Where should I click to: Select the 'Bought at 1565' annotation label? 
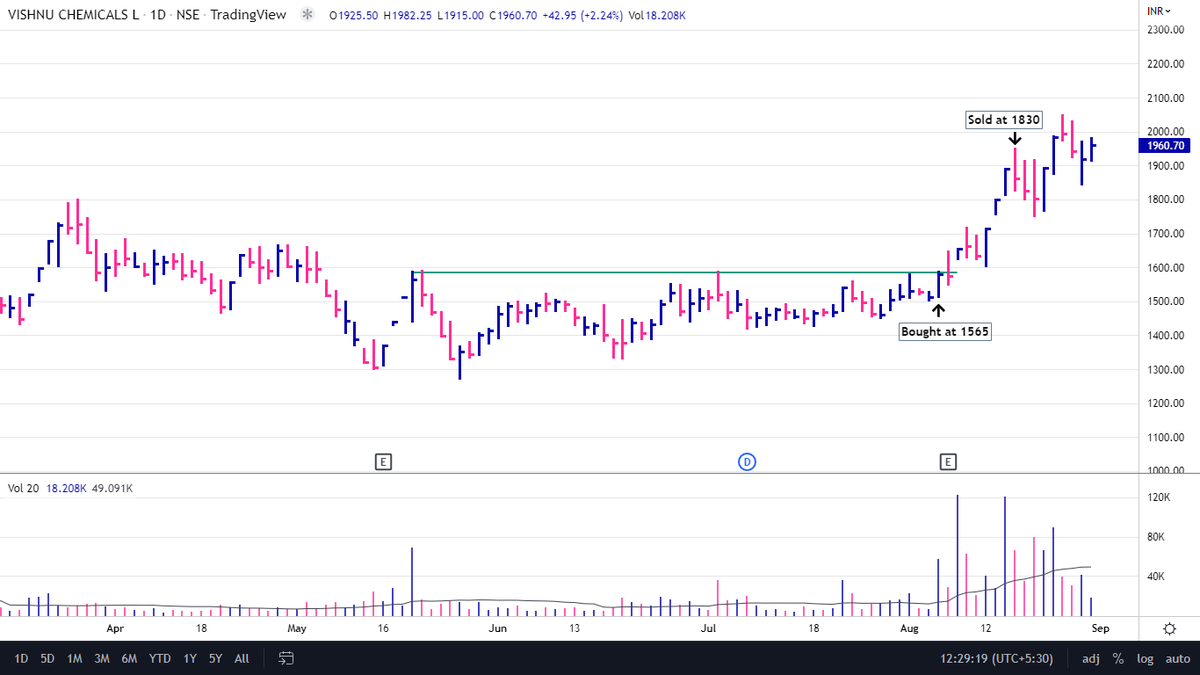coord(945,332)
